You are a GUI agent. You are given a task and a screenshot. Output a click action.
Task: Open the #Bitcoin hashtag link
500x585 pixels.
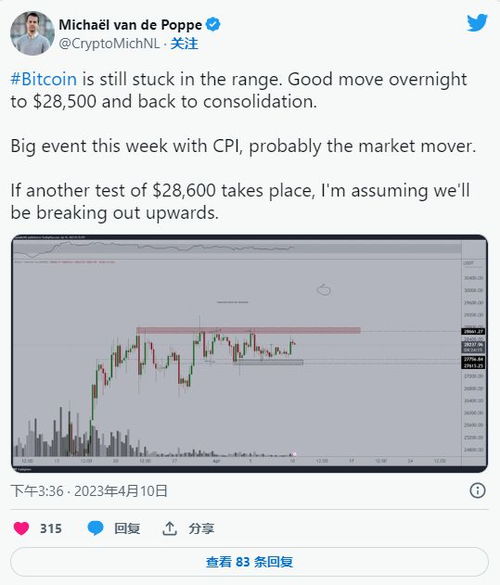point(44,79)
